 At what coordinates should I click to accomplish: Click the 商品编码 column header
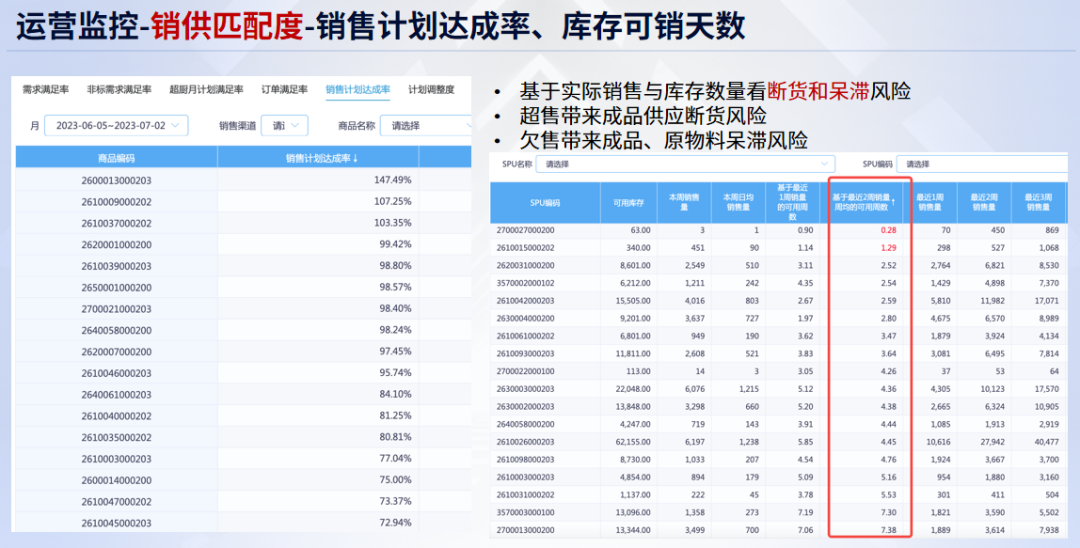[x=116, y=158]
